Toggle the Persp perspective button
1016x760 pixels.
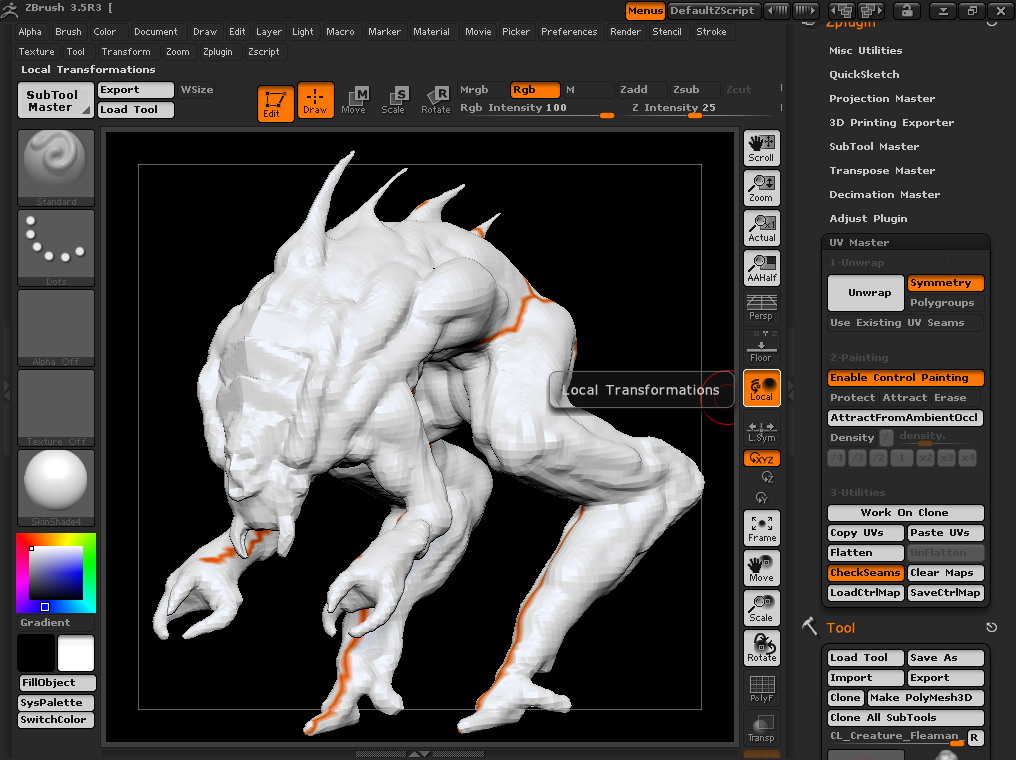point(761,307)
